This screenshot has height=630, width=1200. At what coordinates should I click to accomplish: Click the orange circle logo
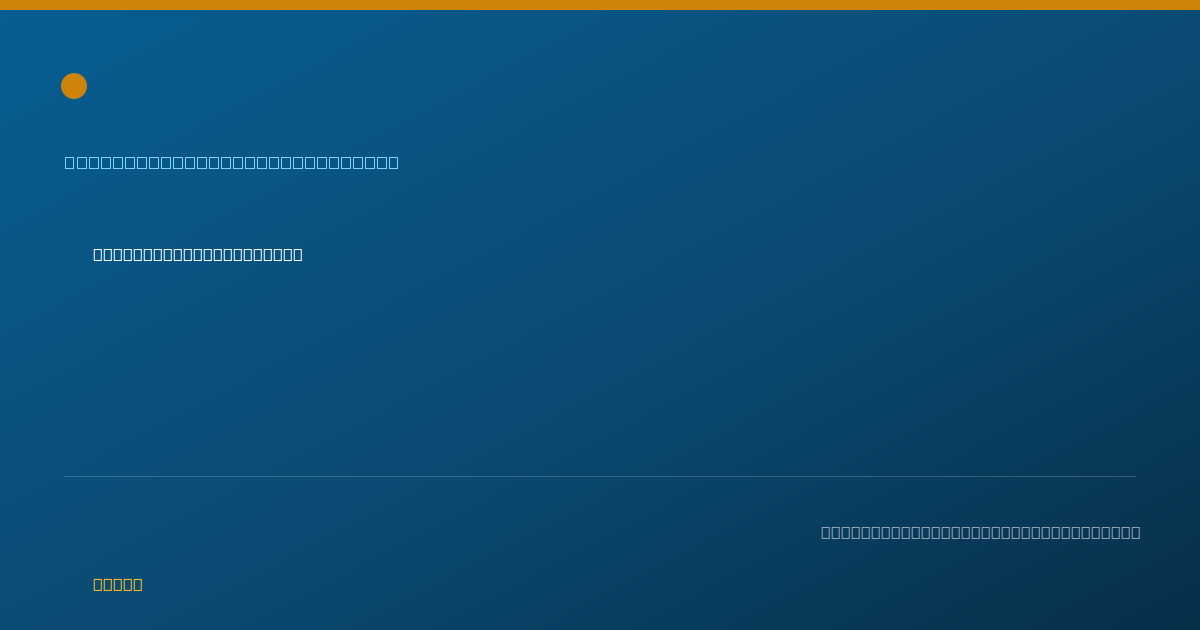(x=74, y=86)
